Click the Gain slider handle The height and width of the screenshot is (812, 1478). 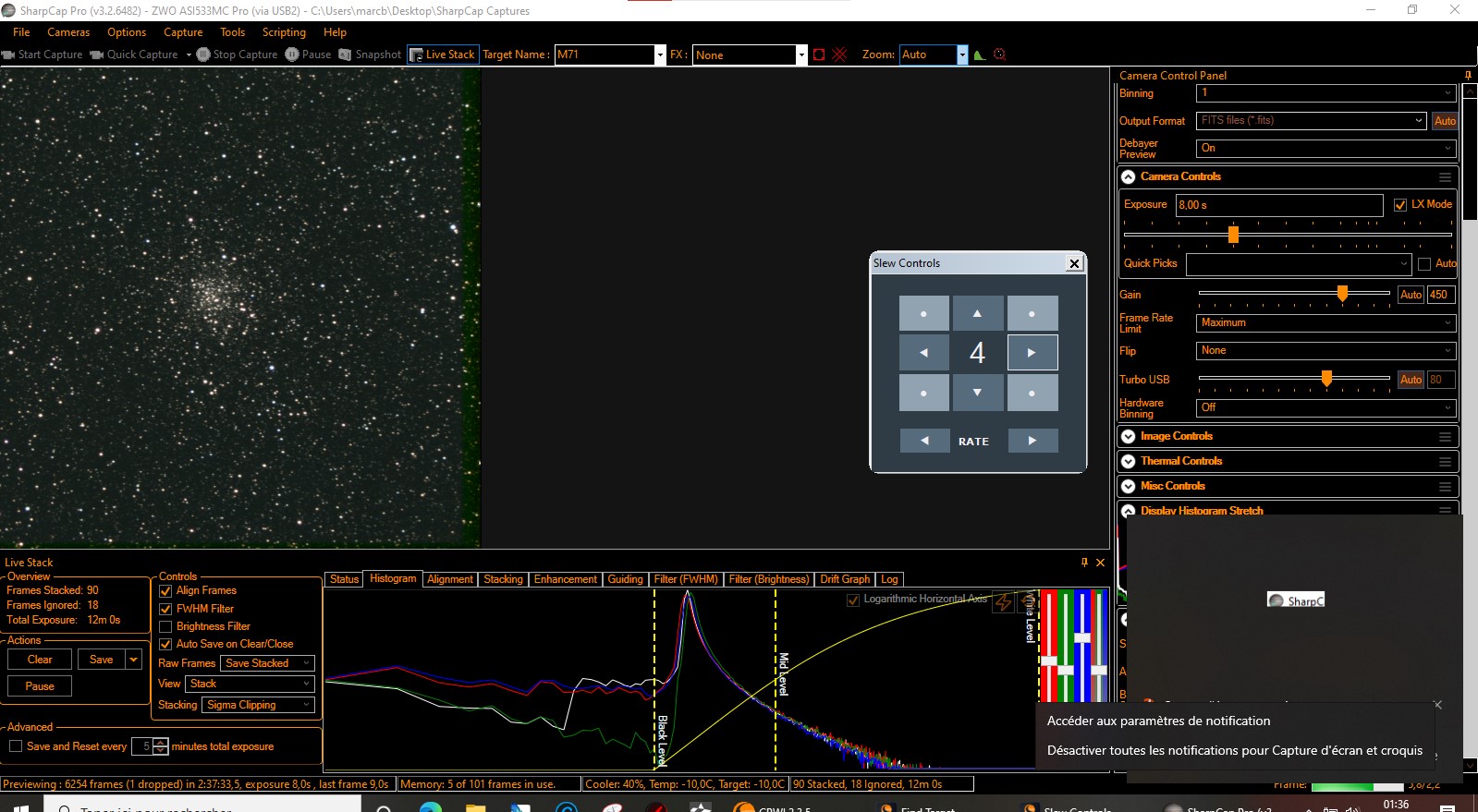point(1342,294)
